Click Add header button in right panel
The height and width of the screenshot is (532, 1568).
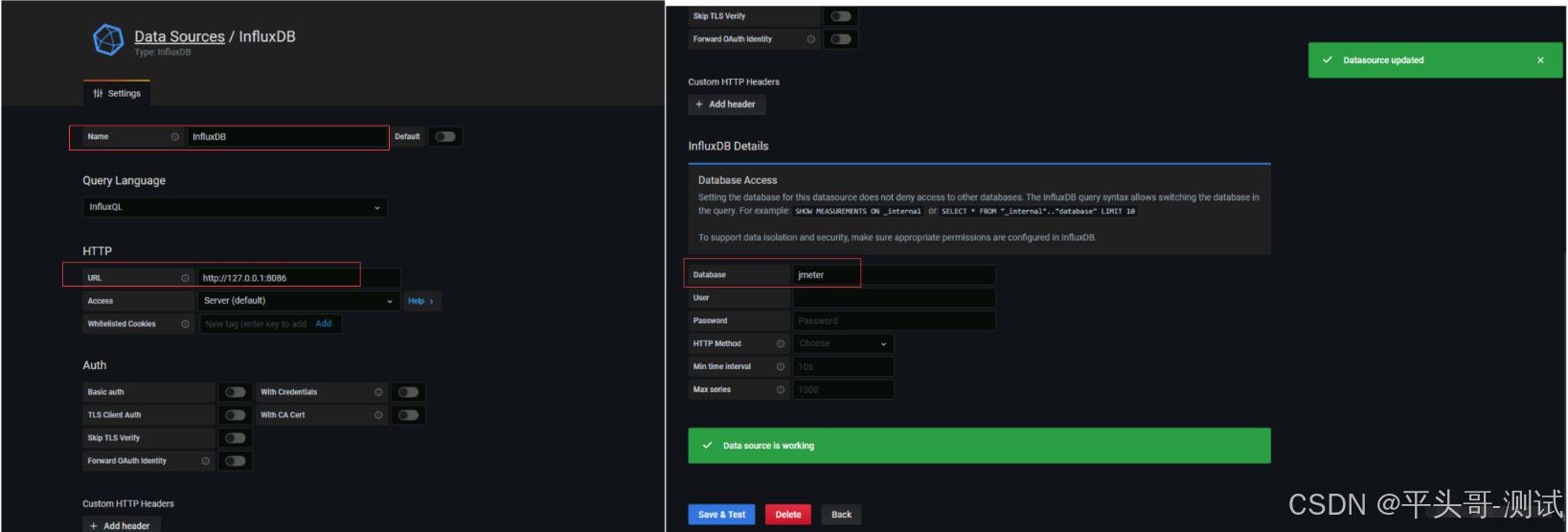[726, 104]
